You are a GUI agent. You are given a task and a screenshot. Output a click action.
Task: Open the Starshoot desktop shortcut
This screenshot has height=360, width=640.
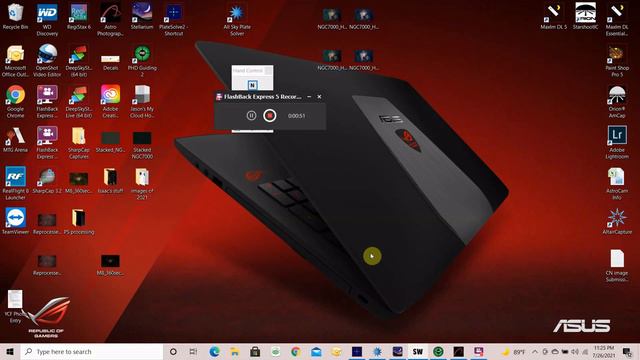[x=585, y=16]
